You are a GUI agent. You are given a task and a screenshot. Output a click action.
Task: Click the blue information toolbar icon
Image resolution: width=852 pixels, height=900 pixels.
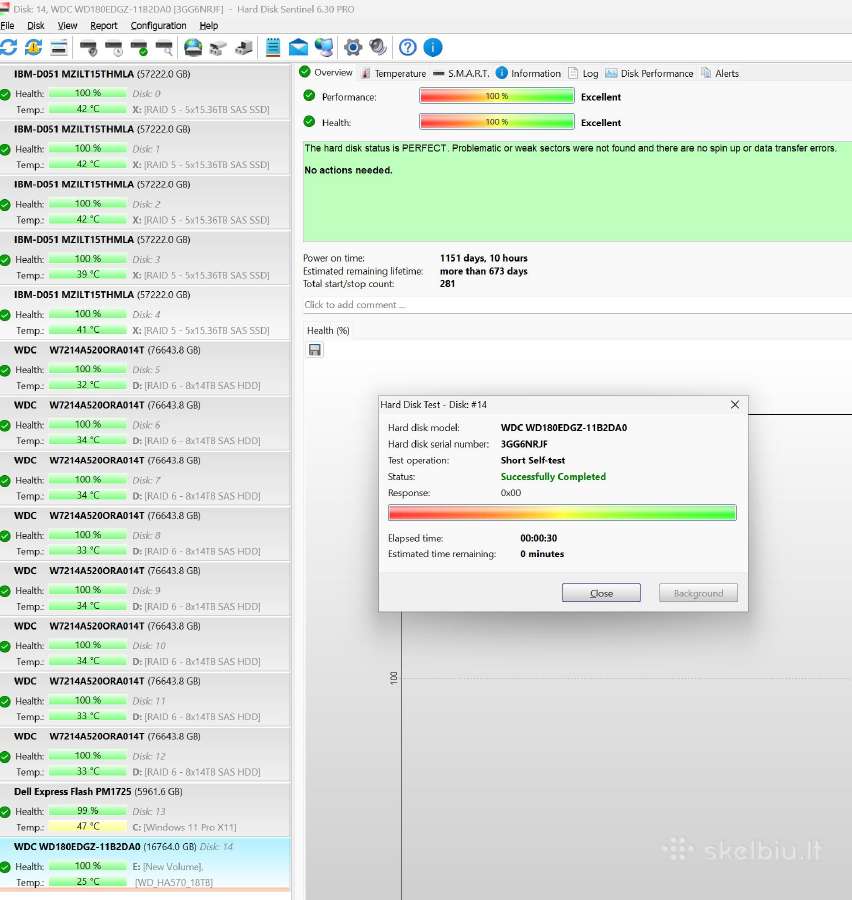pyautogui.click(x=433, y=47)
